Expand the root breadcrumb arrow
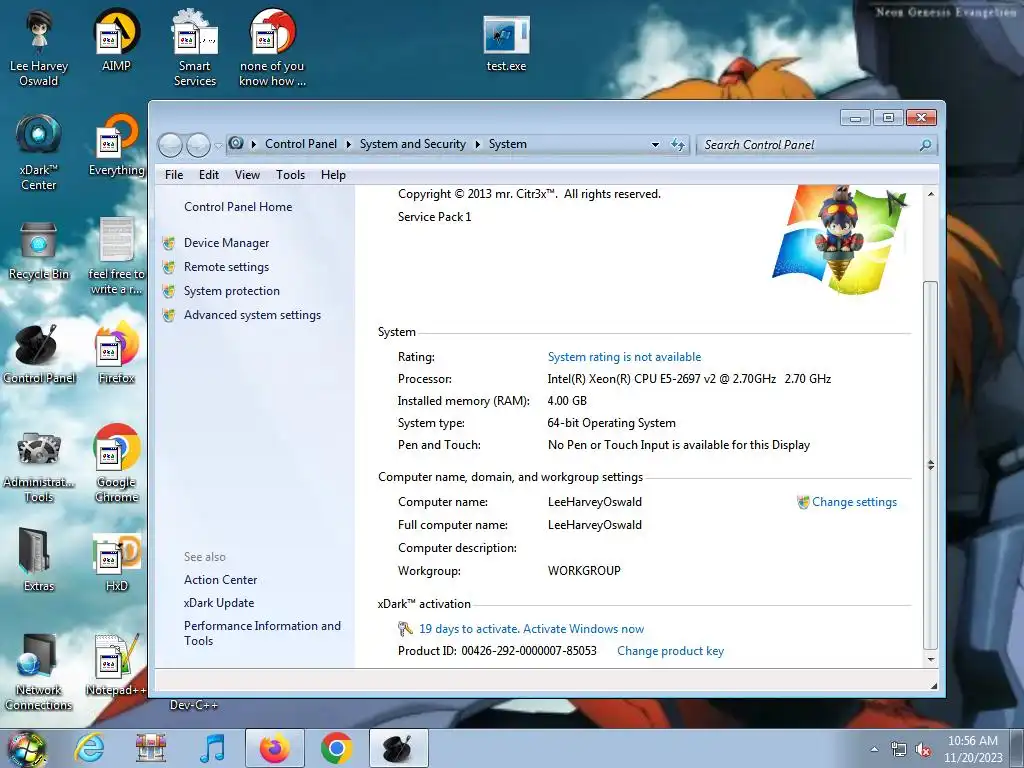 click(253, 144)
